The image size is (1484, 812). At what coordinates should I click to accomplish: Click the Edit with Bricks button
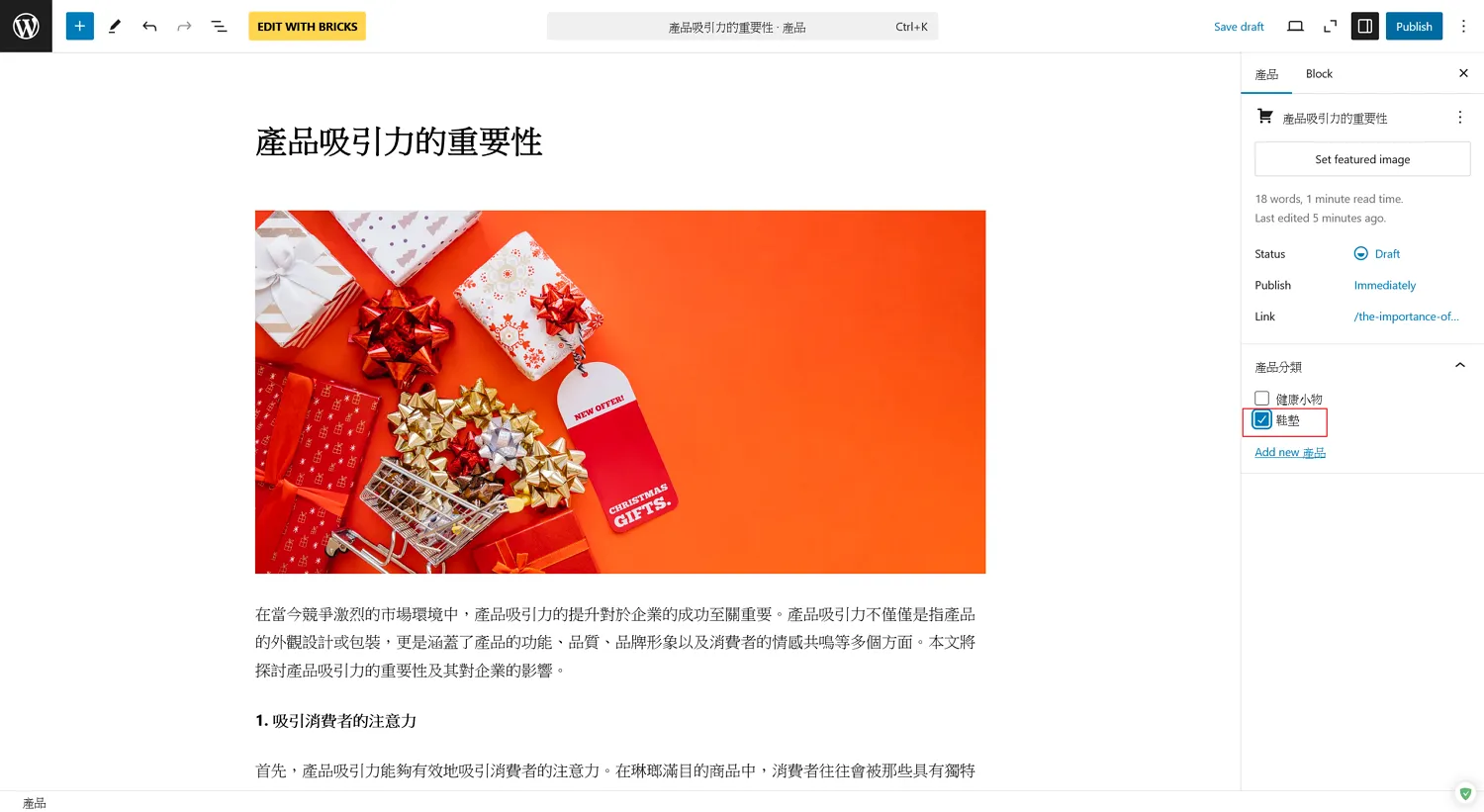307,27
